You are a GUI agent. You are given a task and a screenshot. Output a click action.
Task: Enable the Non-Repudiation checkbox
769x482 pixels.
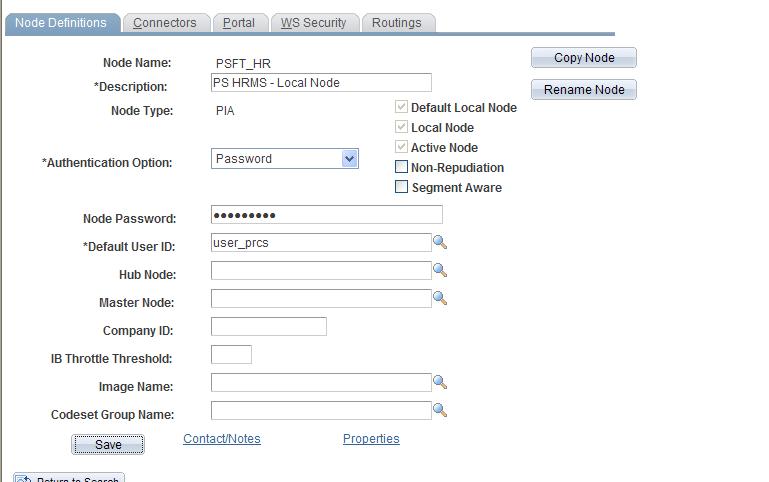point(402,168)
